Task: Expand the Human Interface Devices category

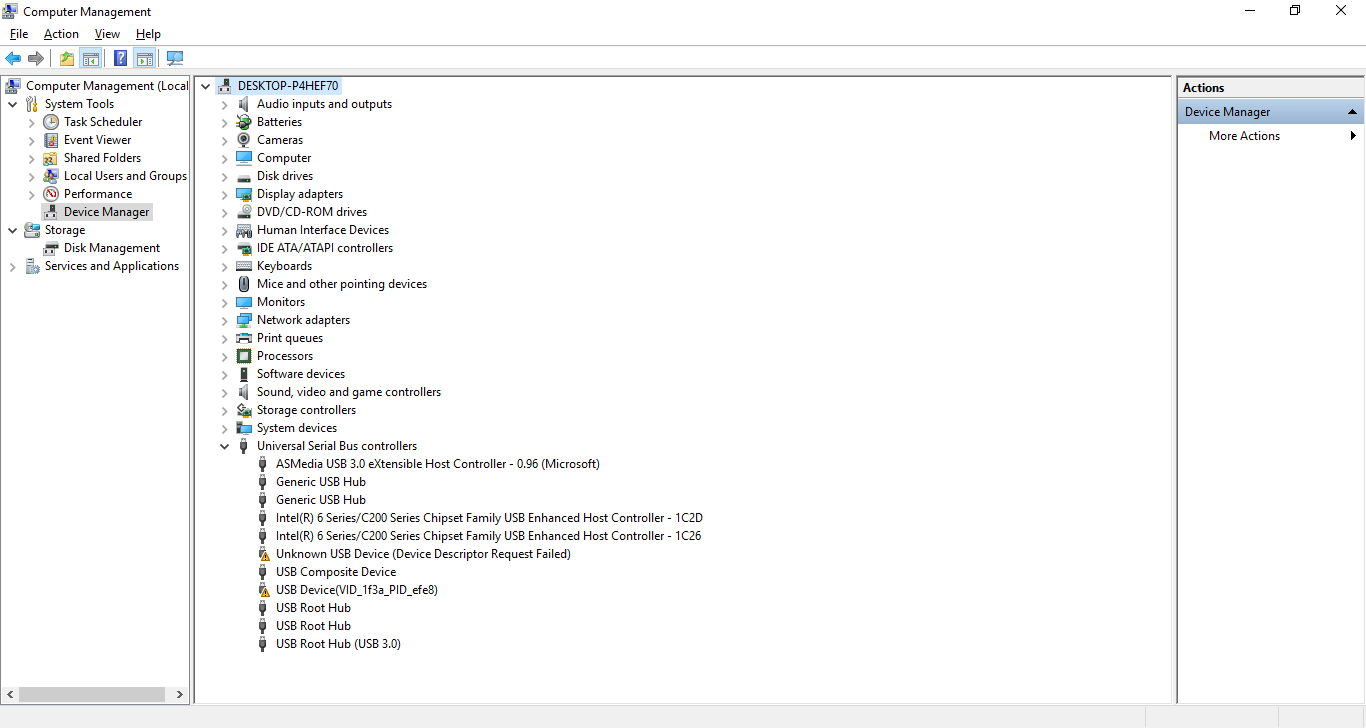Action: (x=225, y=230)
